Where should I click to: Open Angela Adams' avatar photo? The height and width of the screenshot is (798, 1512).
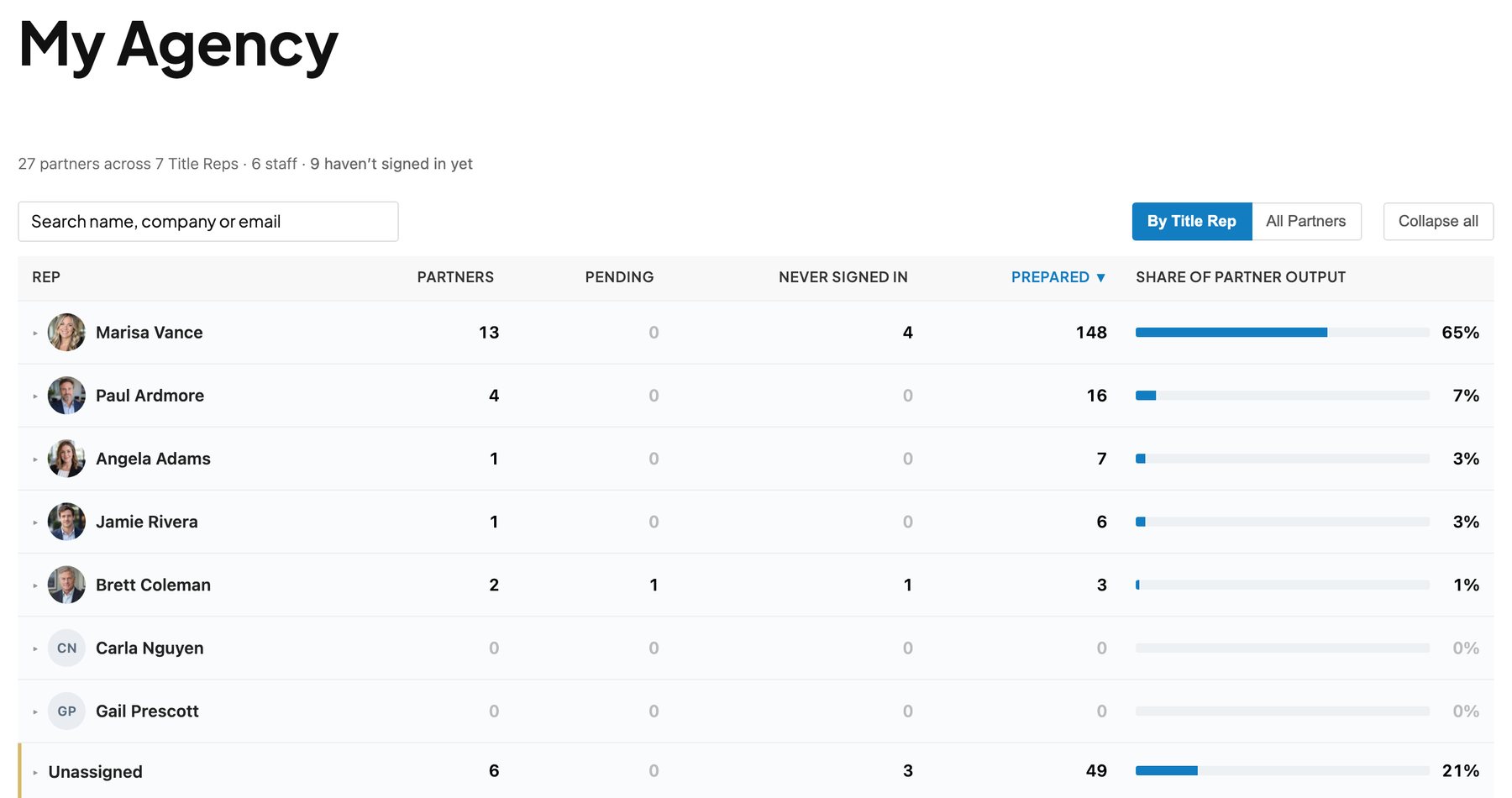point(66,459)
